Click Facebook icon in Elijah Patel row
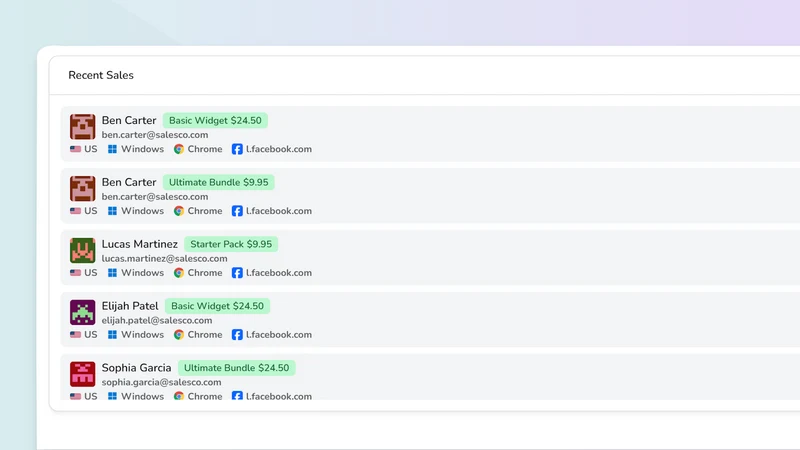 pos(237,335)
